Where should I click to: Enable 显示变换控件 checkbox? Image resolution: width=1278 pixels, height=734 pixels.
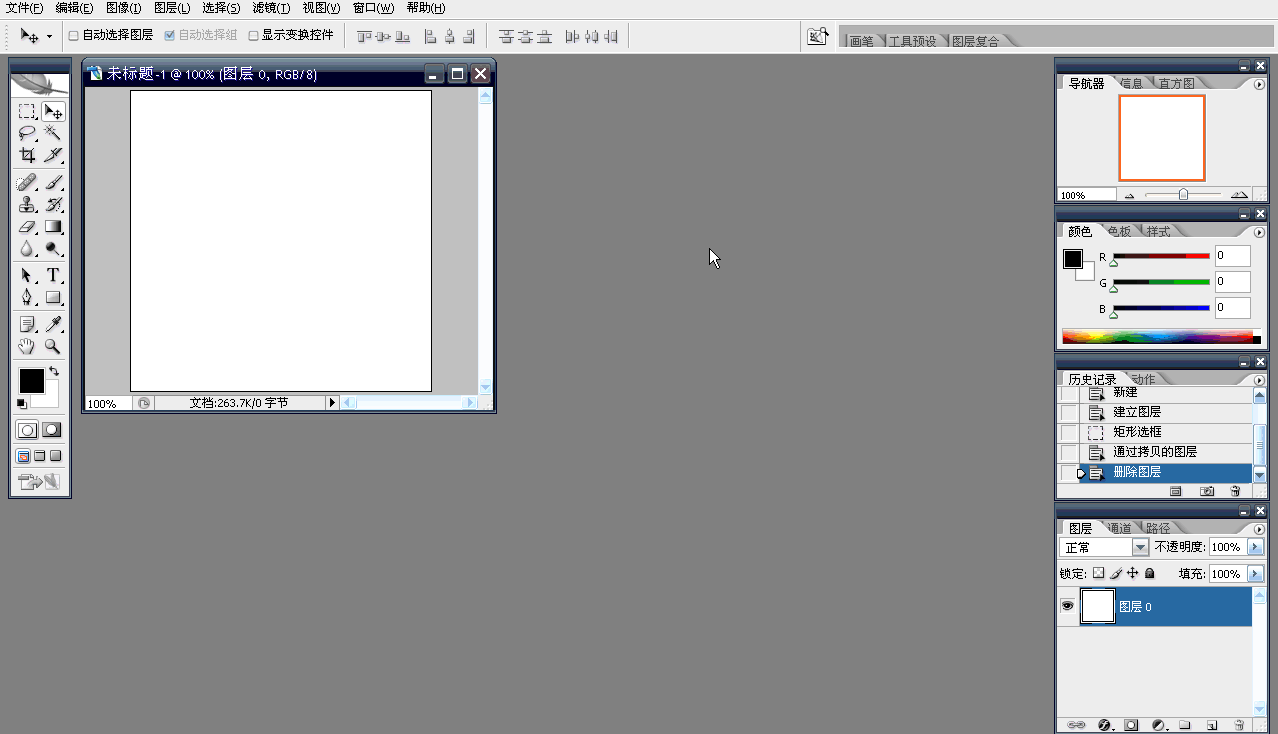pyautogui.click(x=253, y=35)
